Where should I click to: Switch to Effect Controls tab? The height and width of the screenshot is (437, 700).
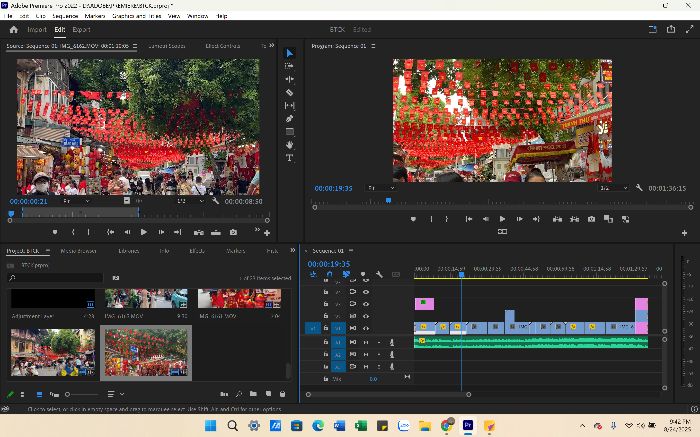(223, 46)
